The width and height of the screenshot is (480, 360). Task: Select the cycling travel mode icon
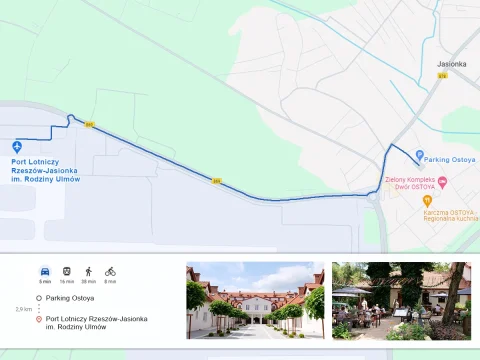(110, 272)
